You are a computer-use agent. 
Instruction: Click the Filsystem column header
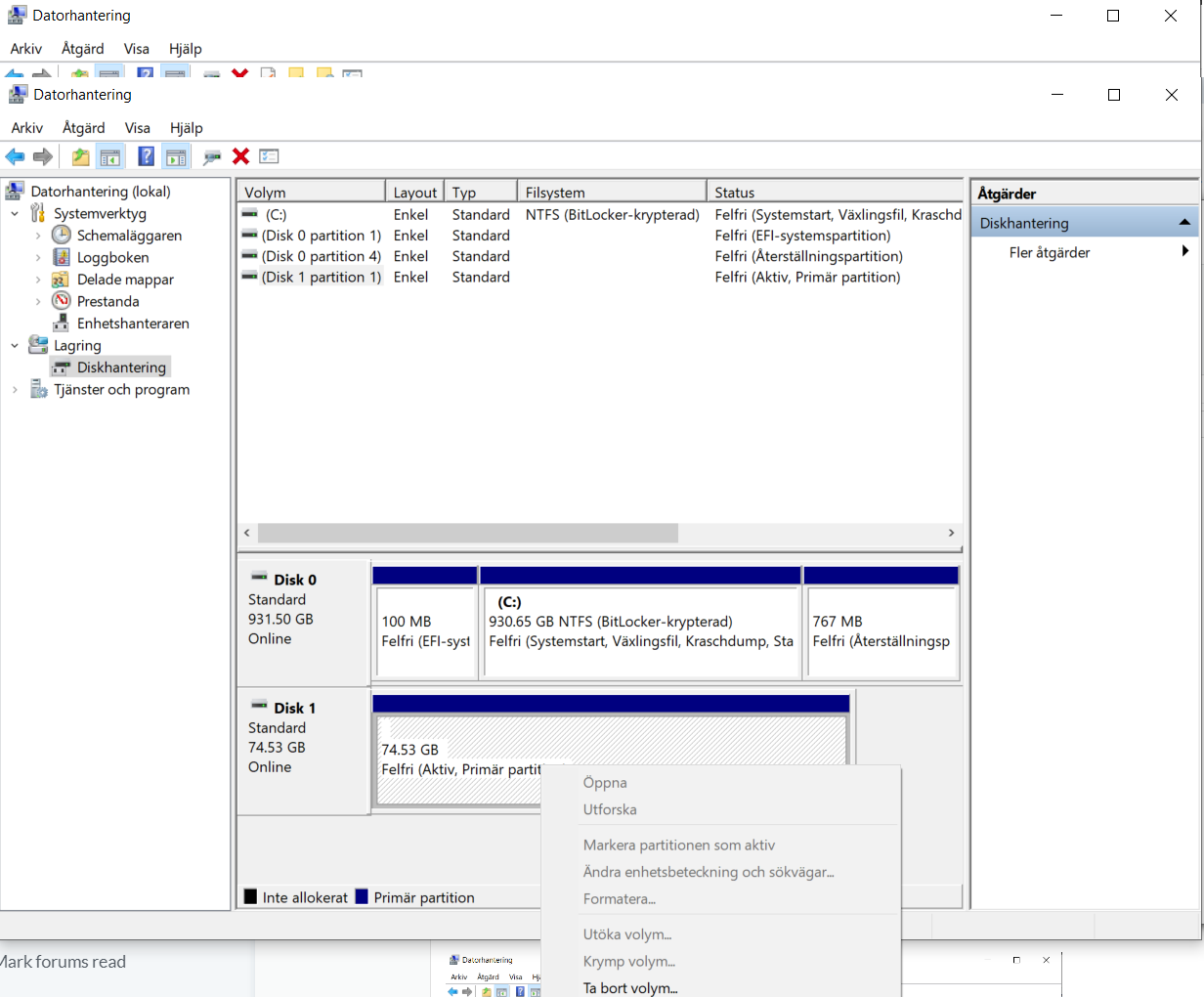click(x=612, y=192)
